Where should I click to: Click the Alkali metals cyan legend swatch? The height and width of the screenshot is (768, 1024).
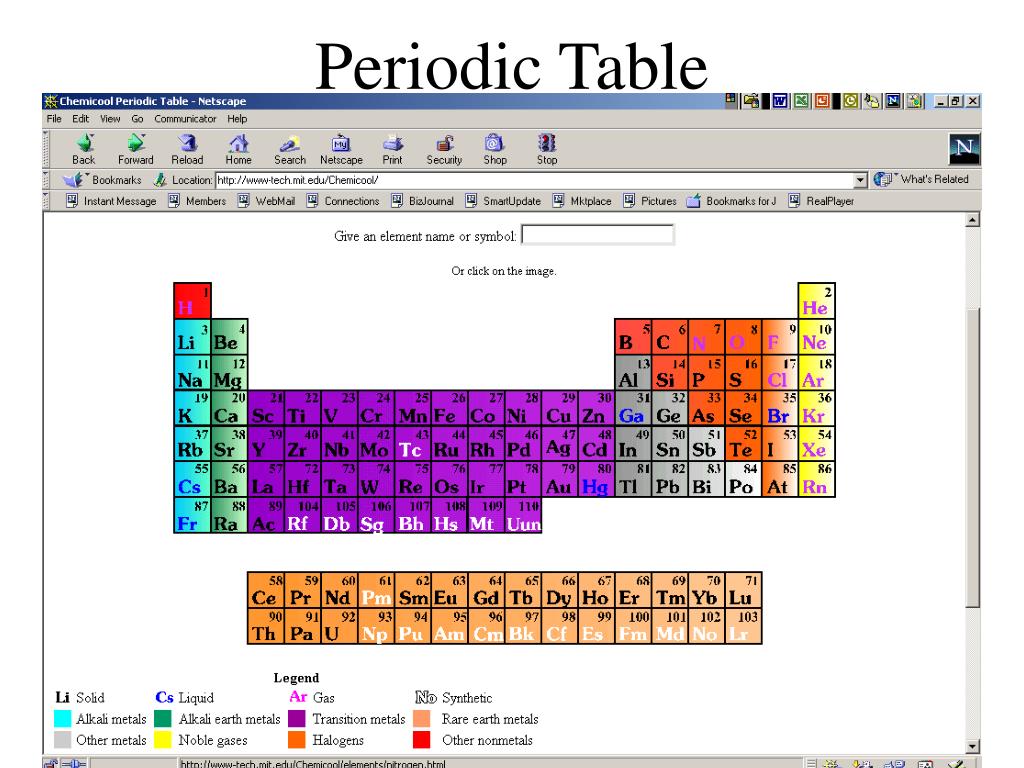click(x=63, y=719)
